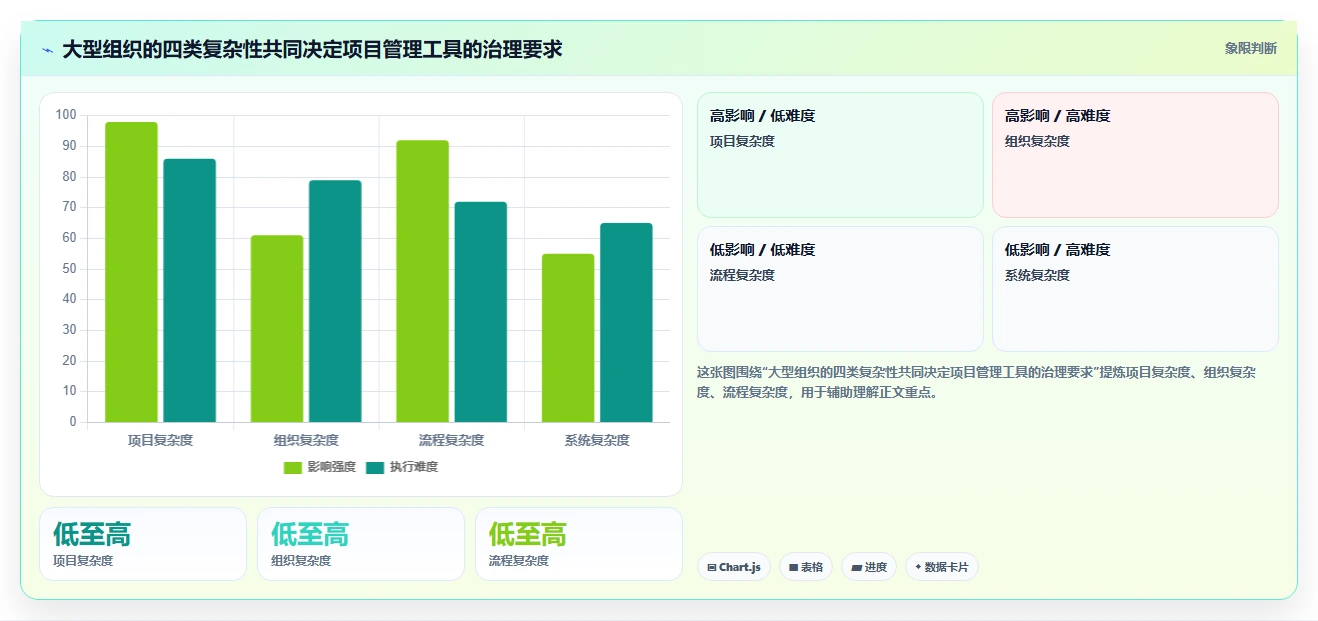The width and height of the screenshot is (1318, 621).
Task: Open the 低影响 / 低难度 quadrant card
Action: click(x=840, y=289)
